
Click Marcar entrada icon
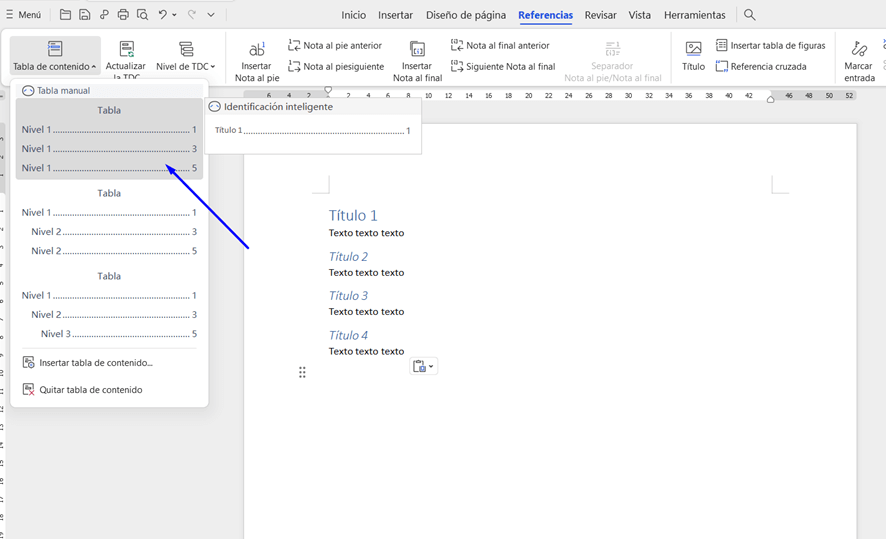point(859,49)
